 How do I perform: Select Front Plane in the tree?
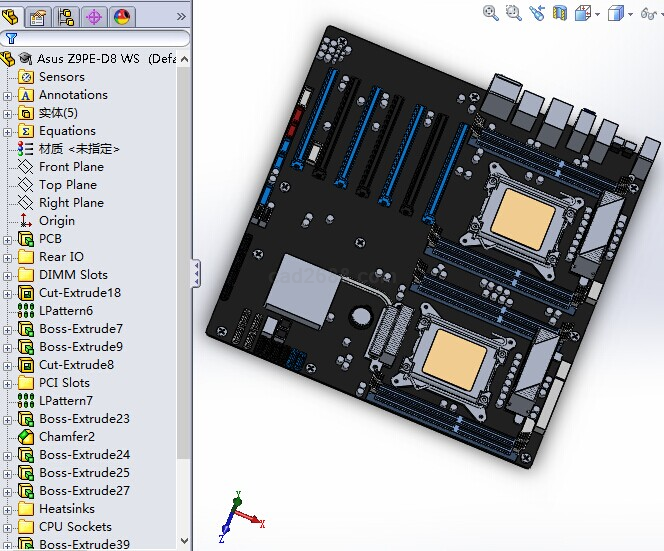pyautogui.click(x=71, y=167)
